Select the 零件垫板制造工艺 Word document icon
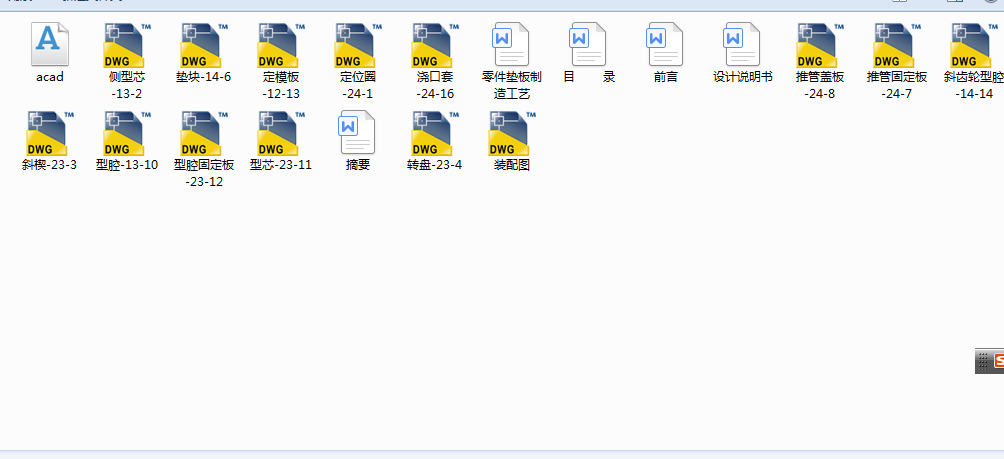 click(x=511, y=44)
